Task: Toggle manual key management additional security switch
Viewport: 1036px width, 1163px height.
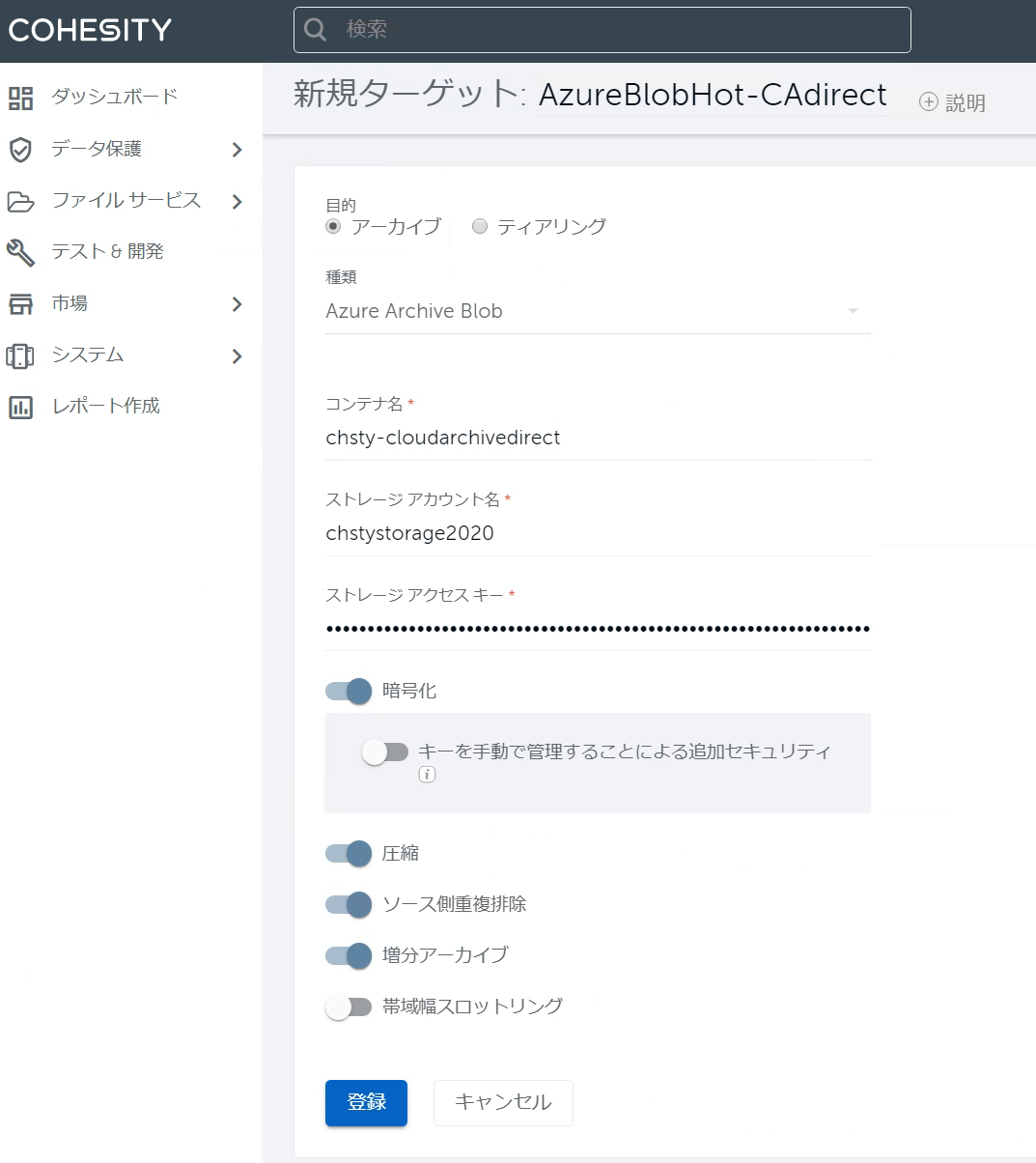Action: [x=385, y=752]
